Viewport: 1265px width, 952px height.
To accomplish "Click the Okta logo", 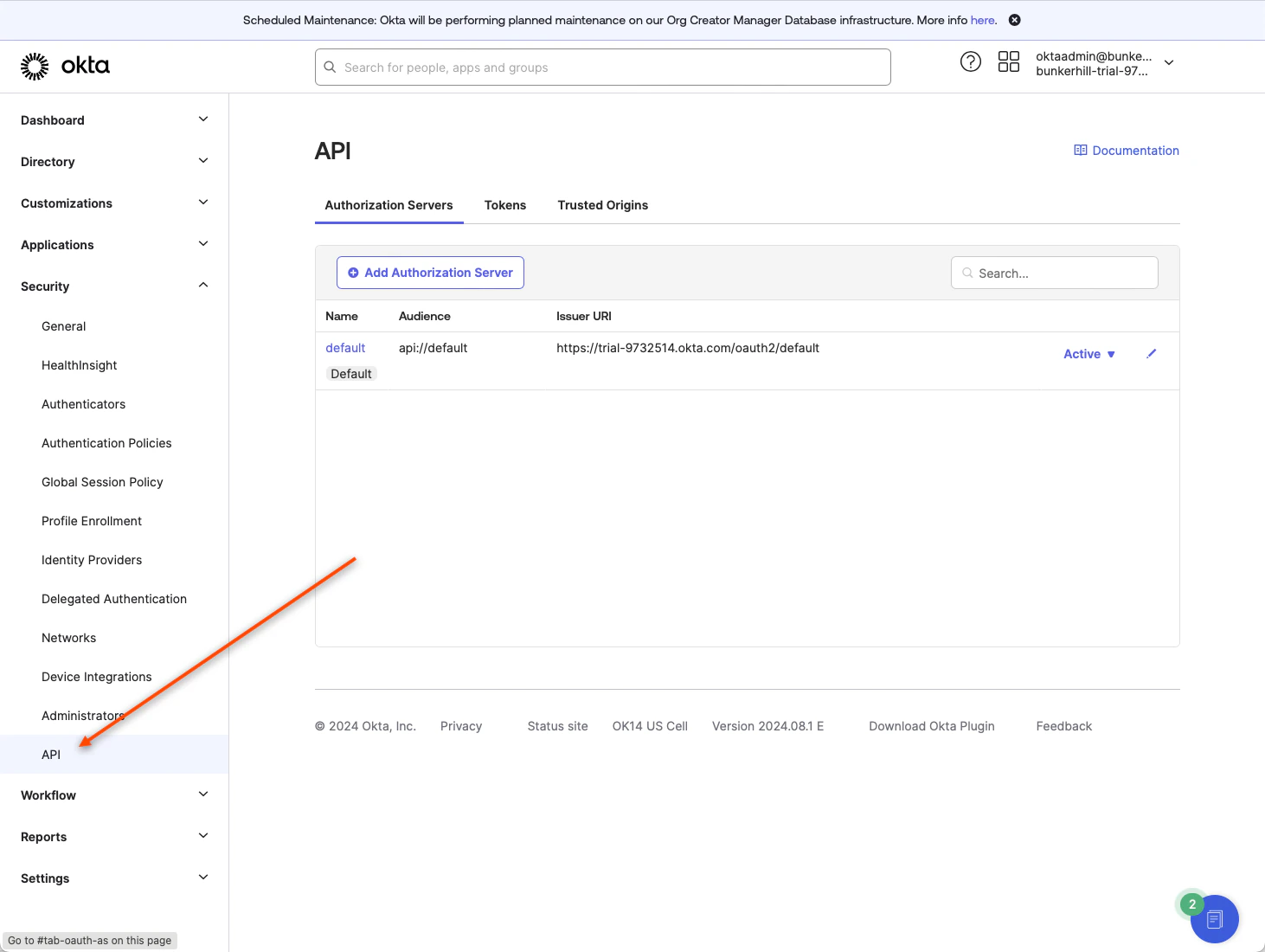I will [65, 66].
